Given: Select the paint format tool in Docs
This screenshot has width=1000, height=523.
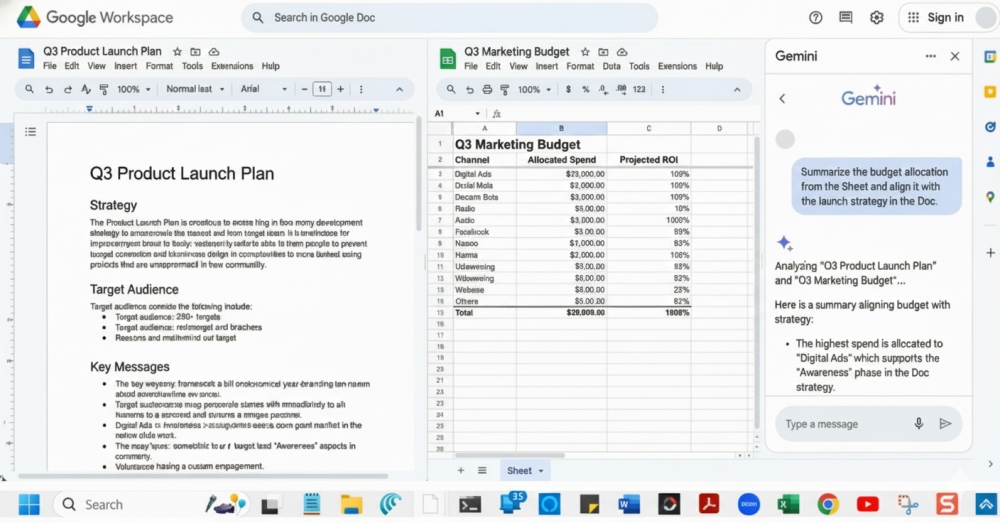Looking at the screenshot, I should click(104, 89).
